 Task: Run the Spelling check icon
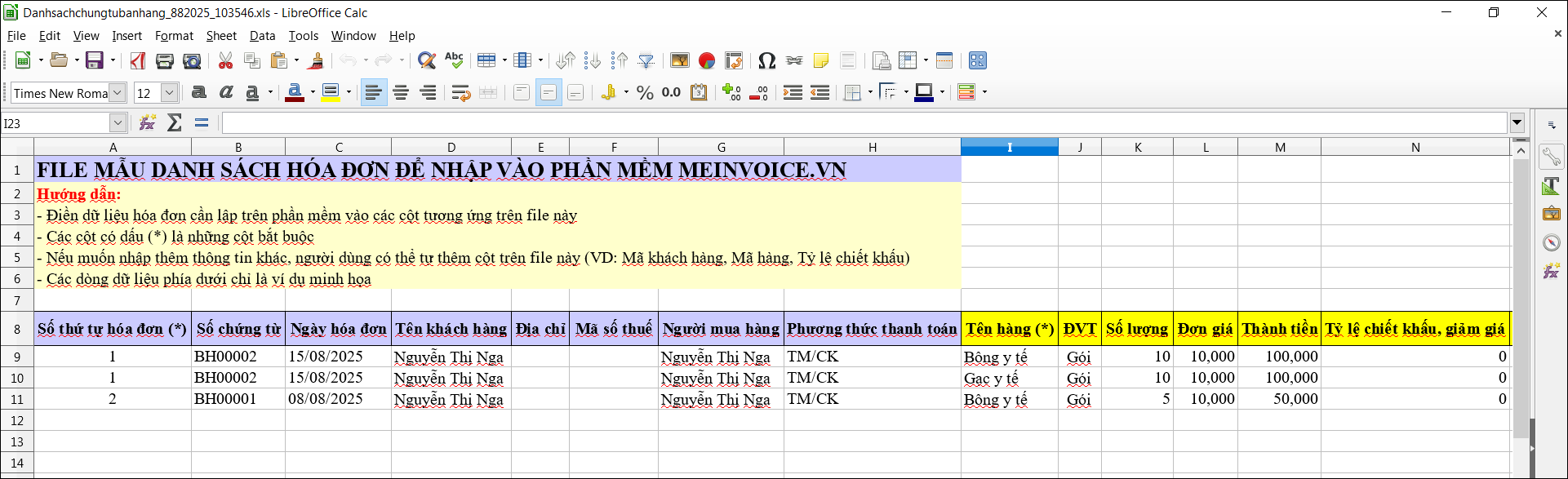point(454,60)
